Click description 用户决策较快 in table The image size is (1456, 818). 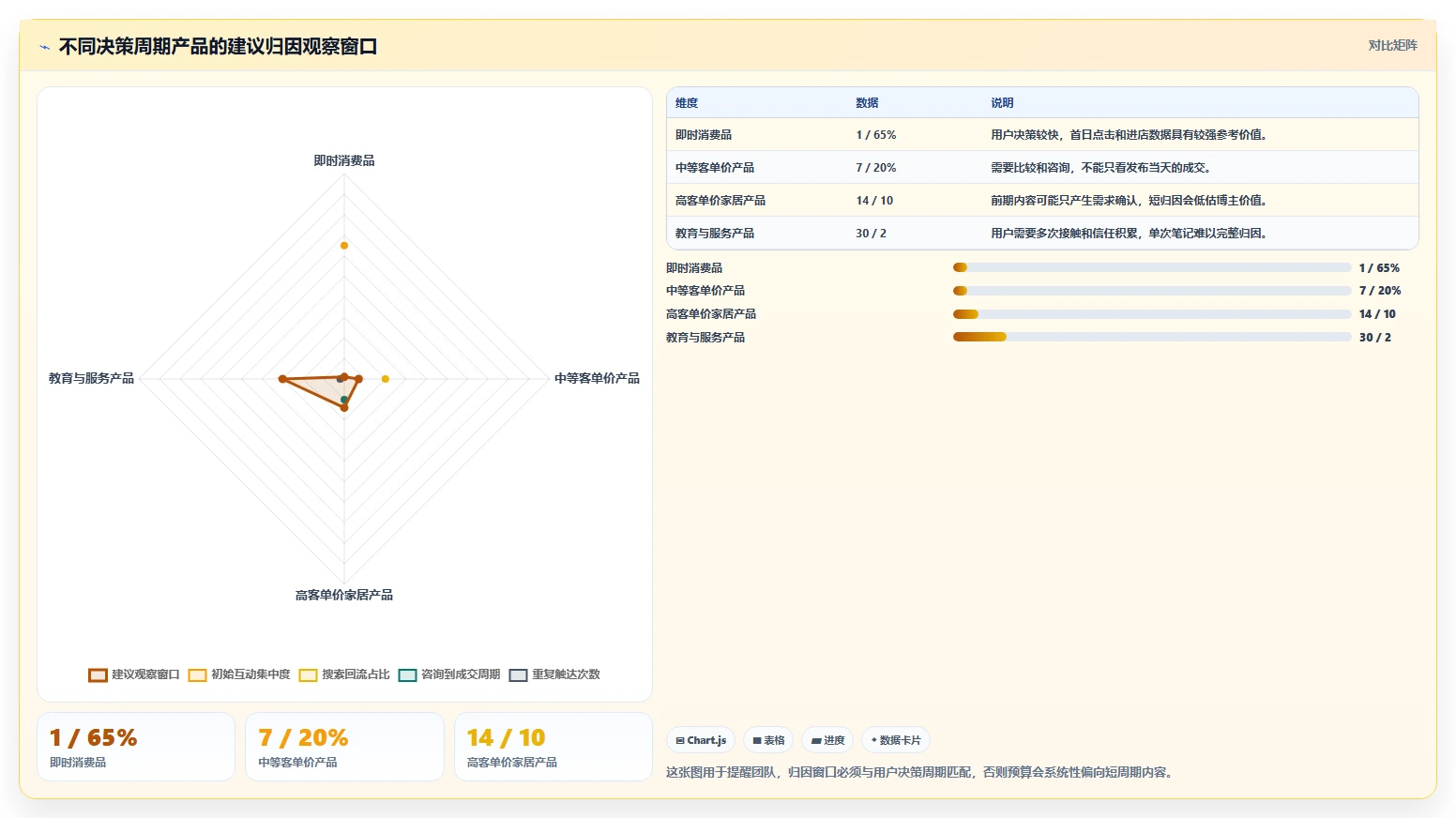(1129, 135)
